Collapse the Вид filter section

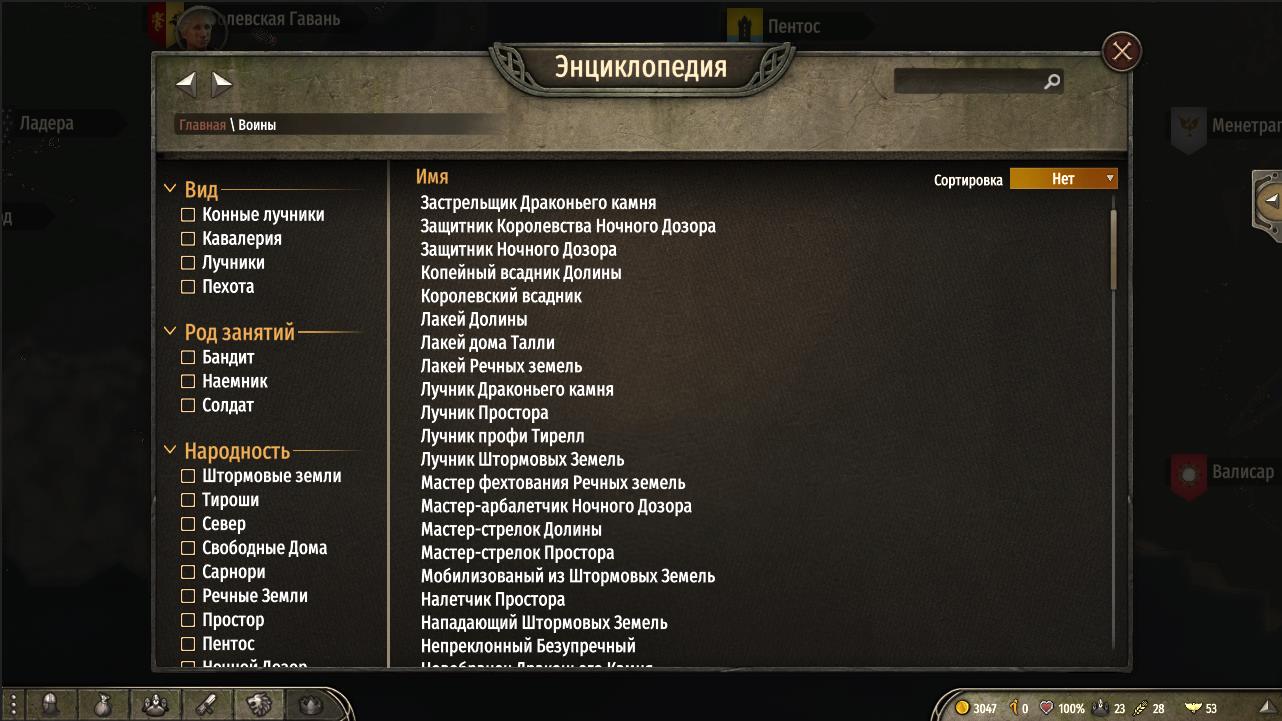click(170, 189)
